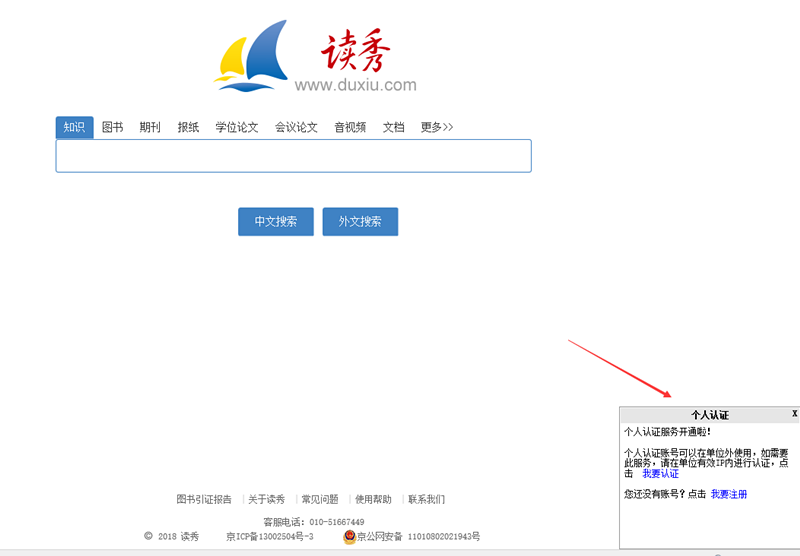Select the 报纸 tab
This screenshot has height=556, width=800.
[188, 127]
